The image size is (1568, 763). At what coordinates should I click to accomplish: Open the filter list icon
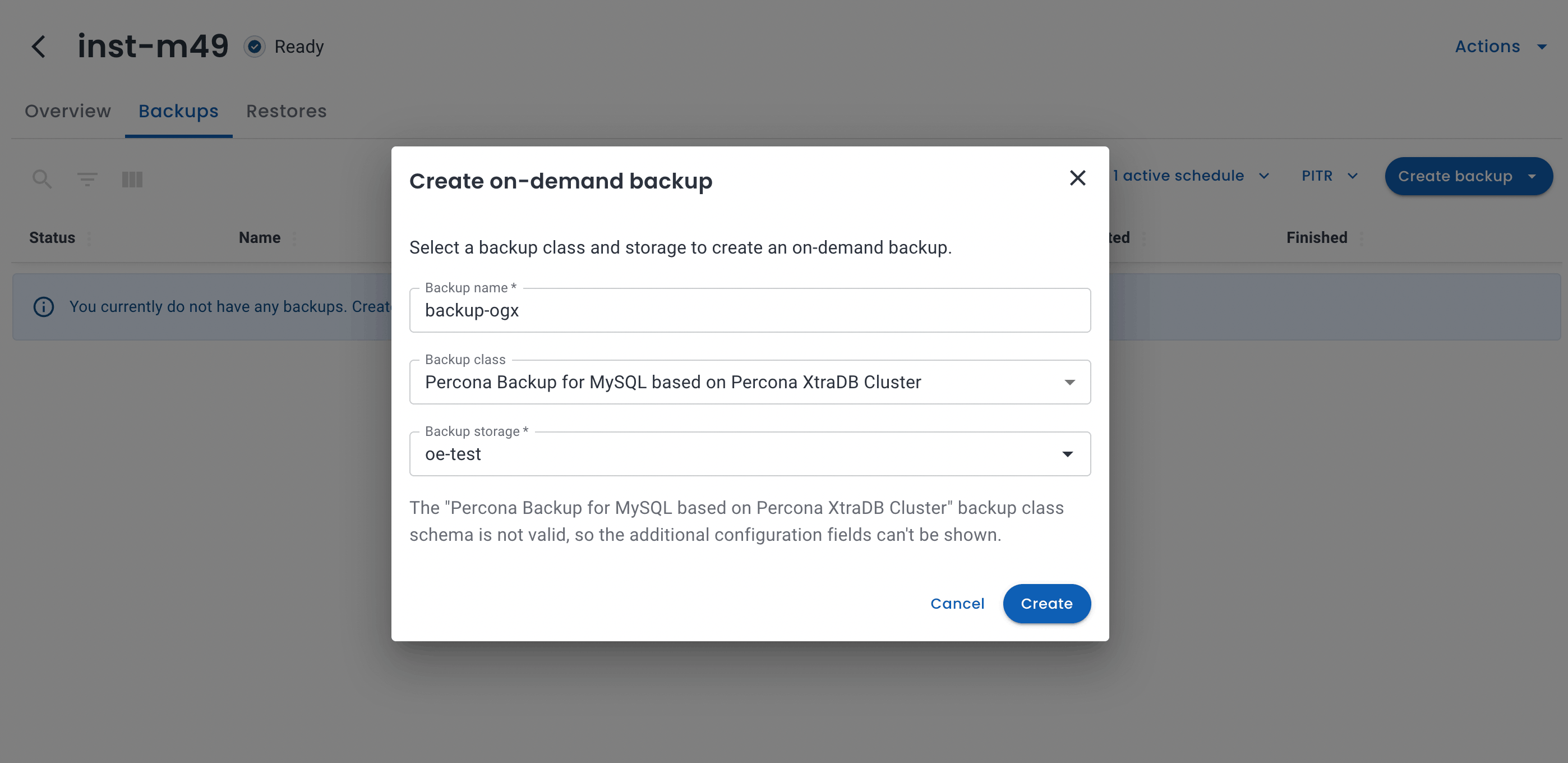click(x=87, y=179)
